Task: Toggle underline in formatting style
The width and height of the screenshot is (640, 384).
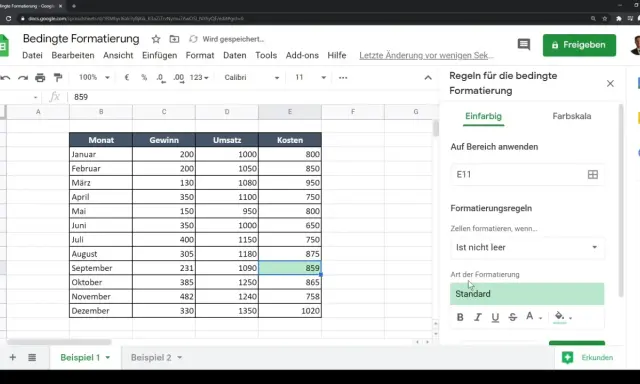Action: [495, 317]
